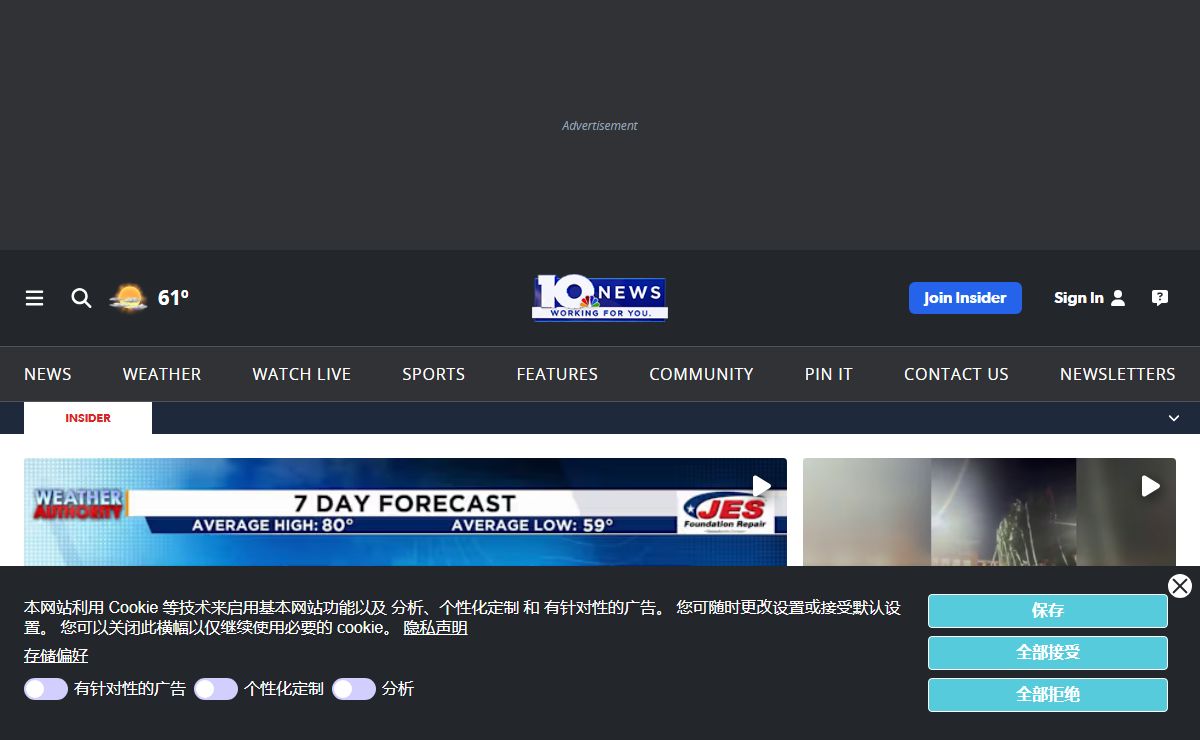
Task: Open the NEWS menu
Action: (48, 374)
